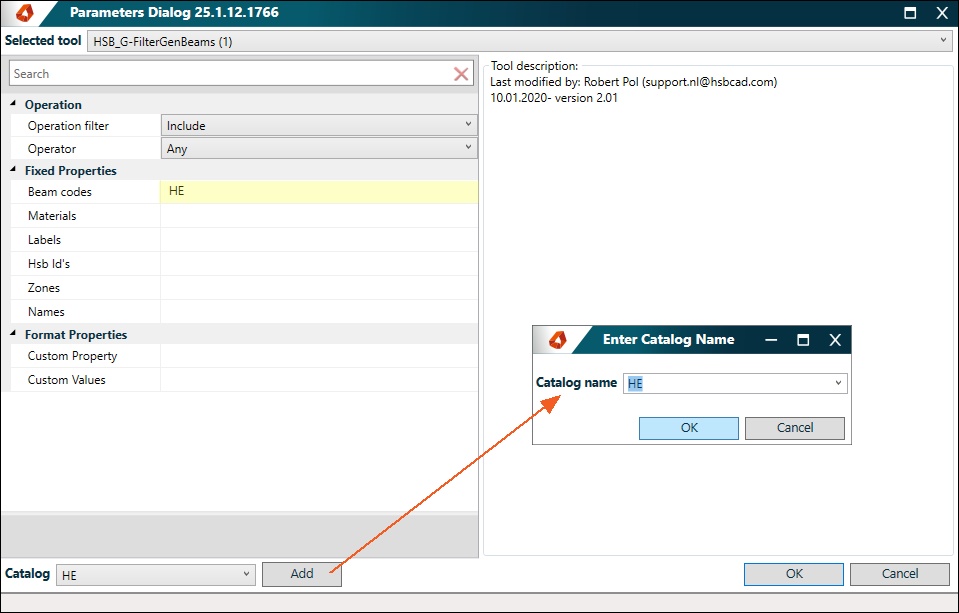Collapse the Fixed Properties section
This screenshot has width=959, height=613.
point(13,170)
